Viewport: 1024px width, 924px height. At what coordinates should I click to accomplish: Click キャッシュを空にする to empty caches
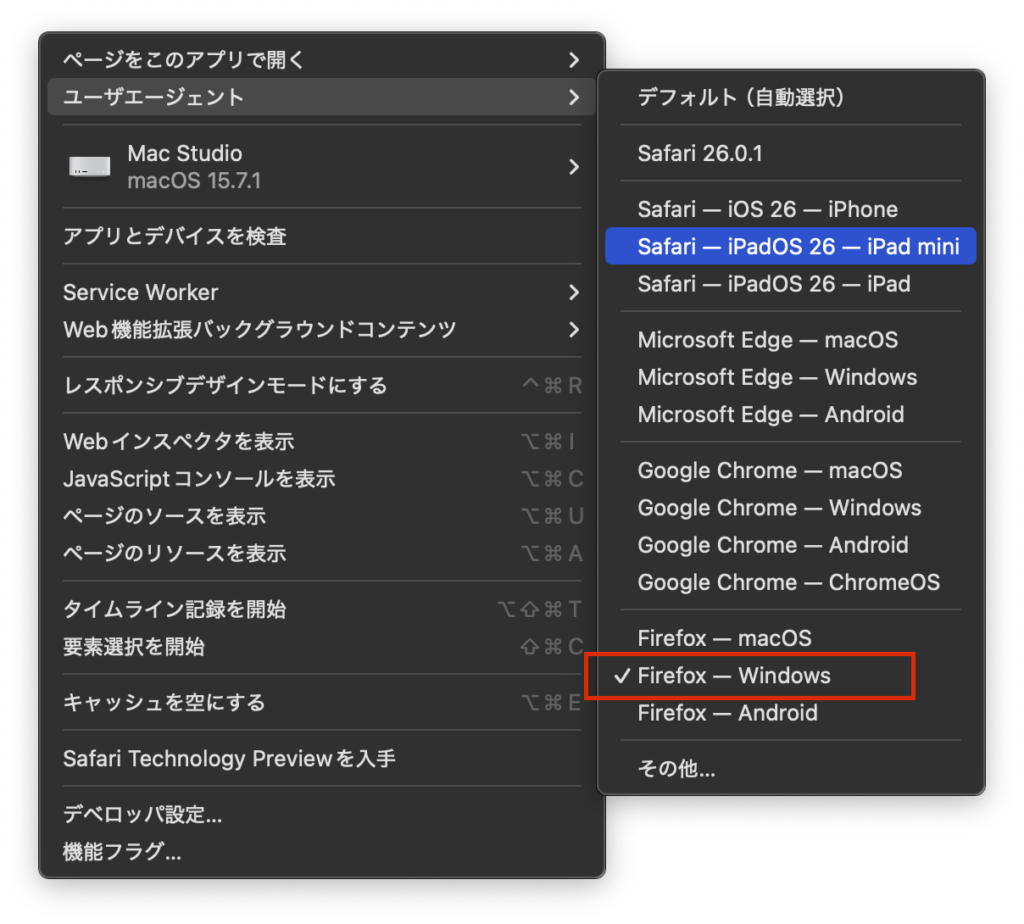164,703
